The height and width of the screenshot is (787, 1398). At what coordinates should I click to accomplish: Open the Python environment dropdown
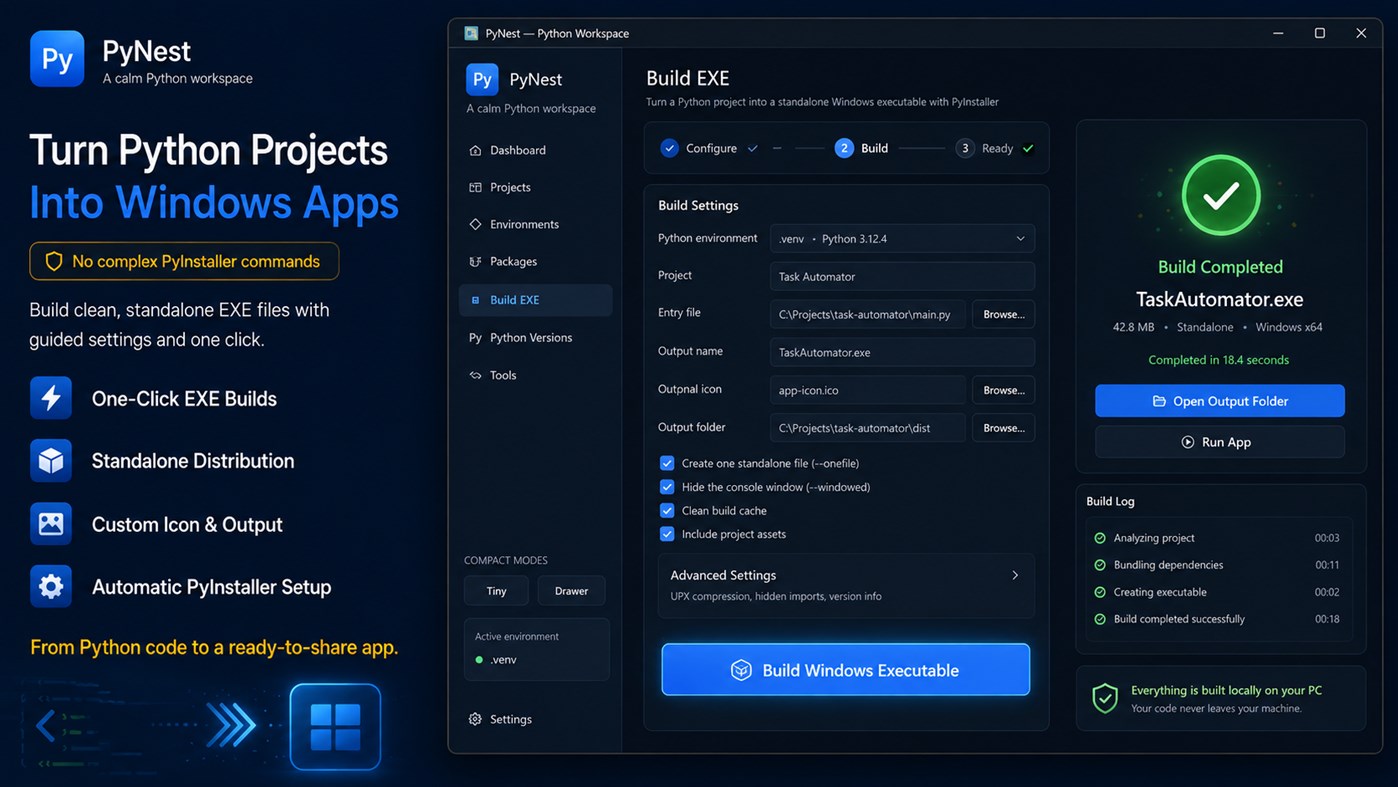902,239
